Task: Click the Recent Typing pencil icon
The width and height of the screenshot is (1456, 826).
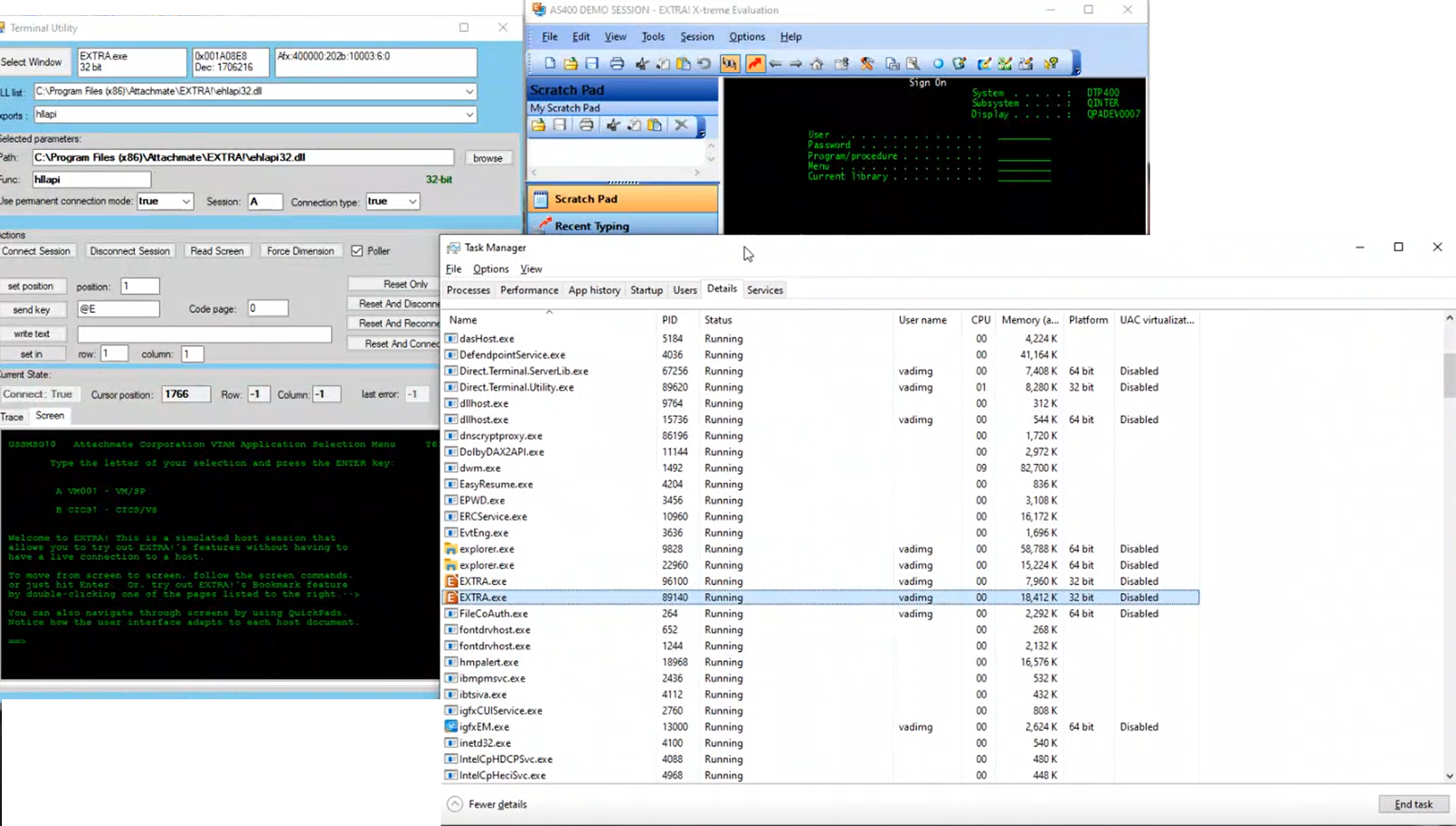Action: 544,225
